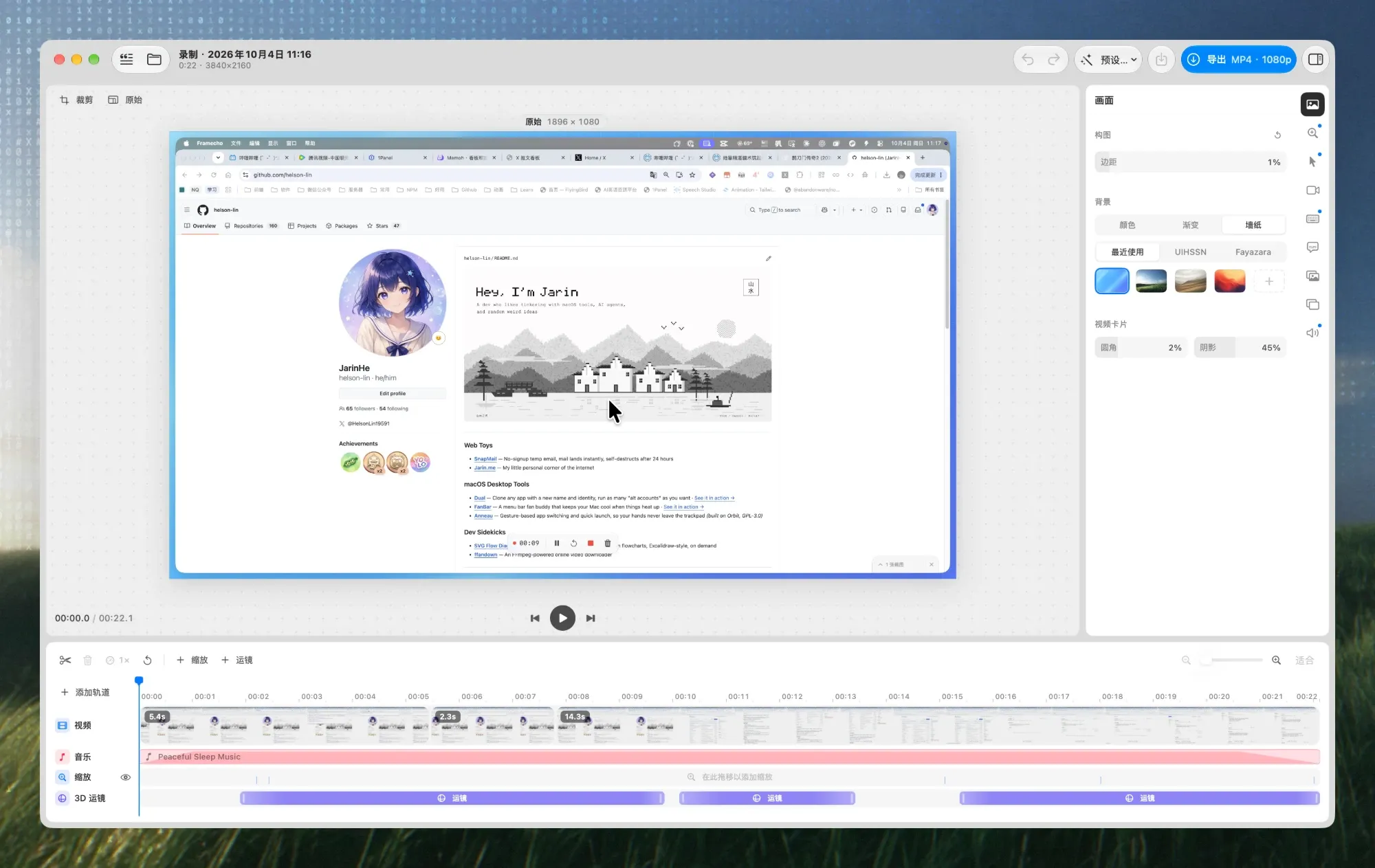
Task: Open the keyboard shortcuts sidebar icon
Action: click(x=1312, y=219)
